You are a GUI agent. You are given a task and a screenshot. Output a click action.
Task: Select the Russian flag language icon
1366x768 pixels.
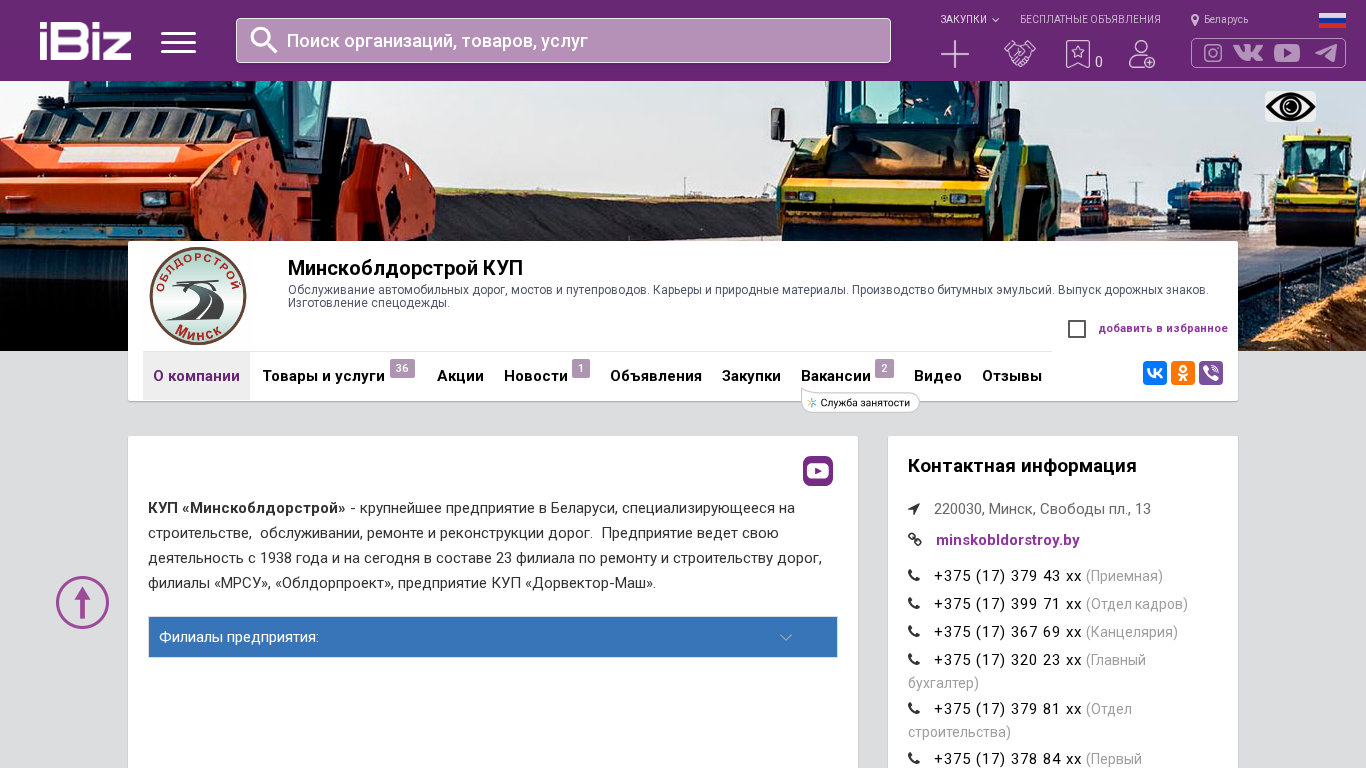[1332, 20]
